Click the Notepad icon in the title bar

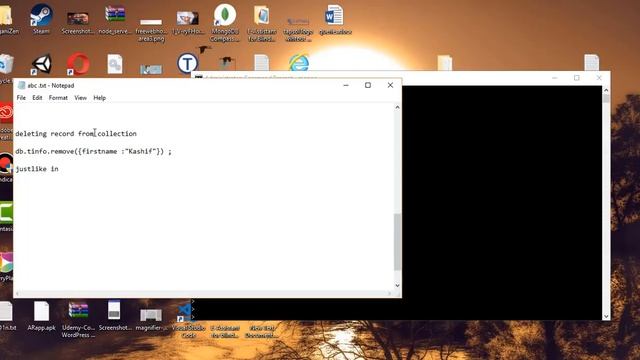[x=21, y=85]
